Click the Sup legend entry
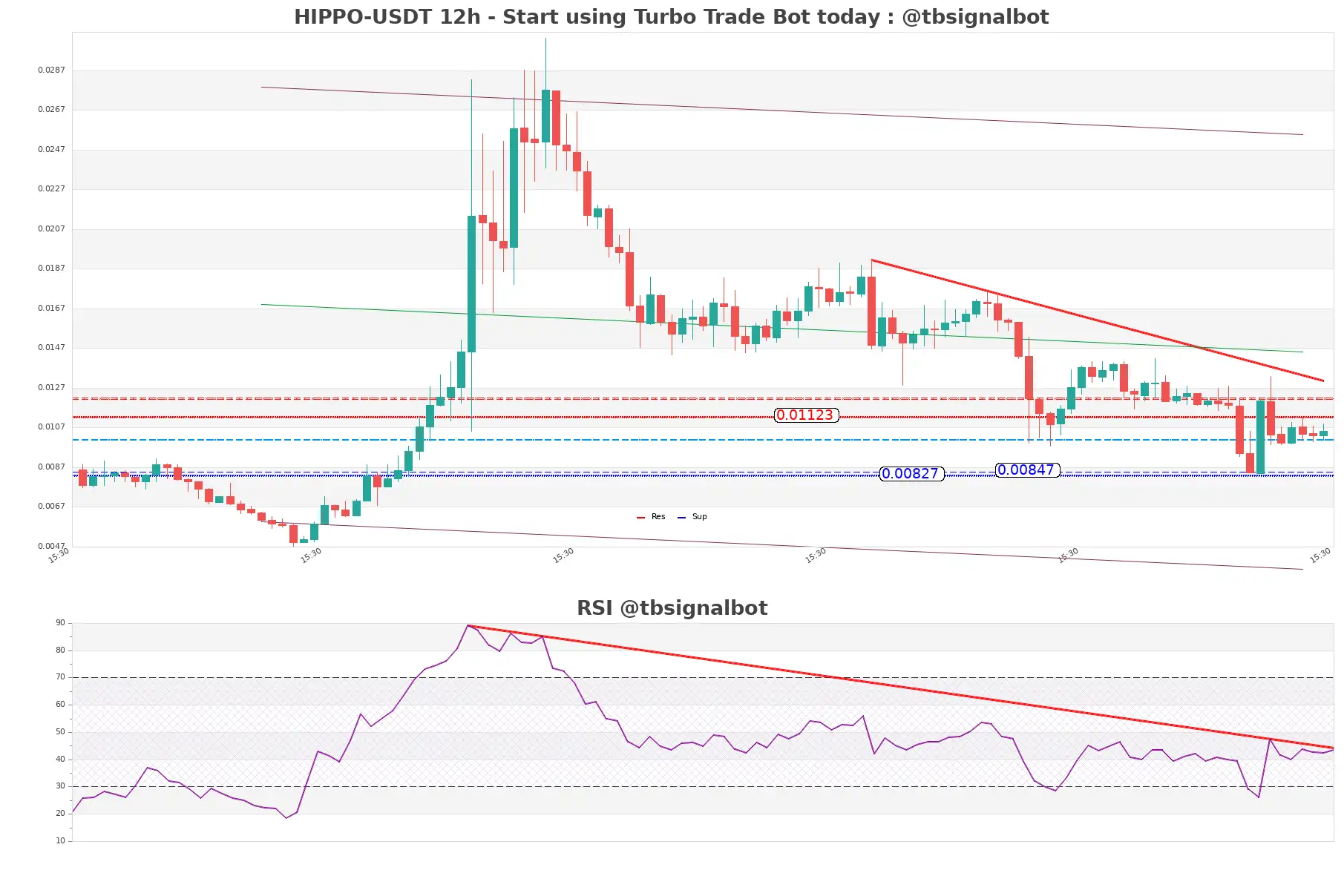This screenshot has height=896, width=1344. tap(692, 517)
